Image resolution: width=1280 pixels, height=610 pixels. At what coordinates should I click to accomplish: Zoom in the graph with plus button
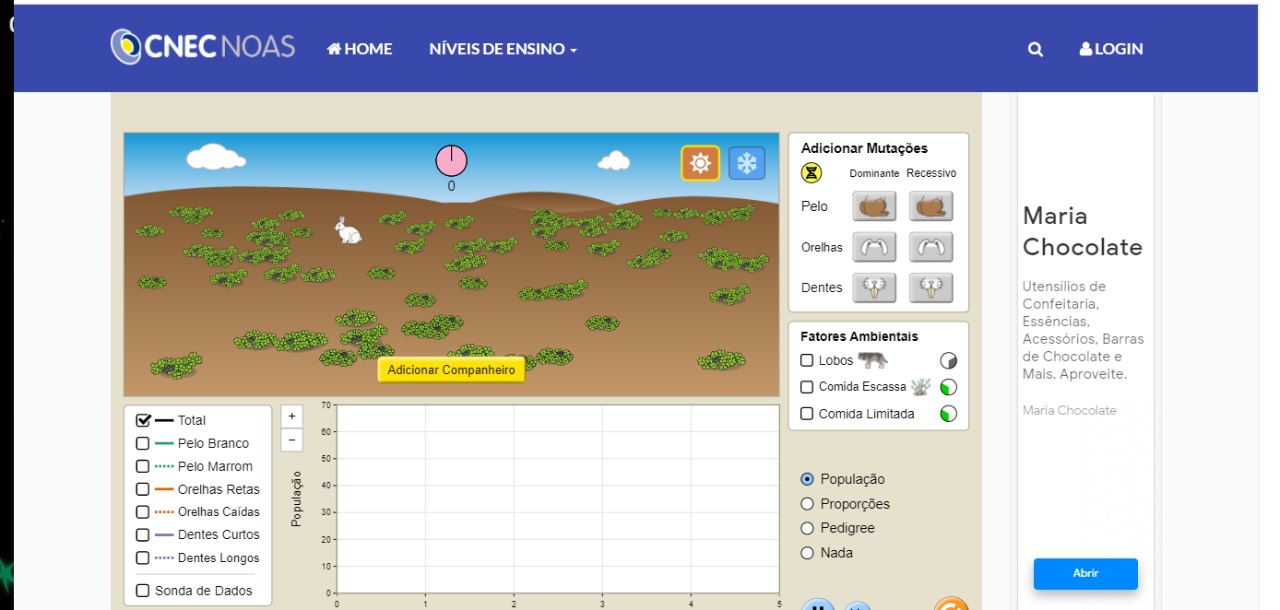[292, 416]
